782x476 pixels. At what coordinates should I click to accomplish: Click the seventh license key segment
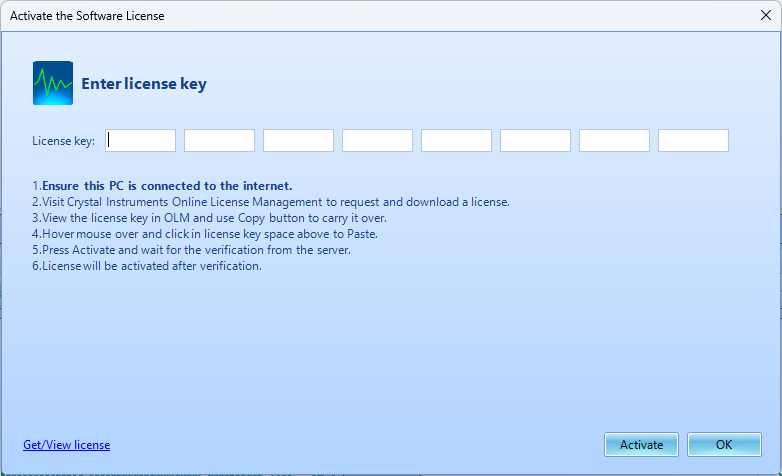[614, 140]
